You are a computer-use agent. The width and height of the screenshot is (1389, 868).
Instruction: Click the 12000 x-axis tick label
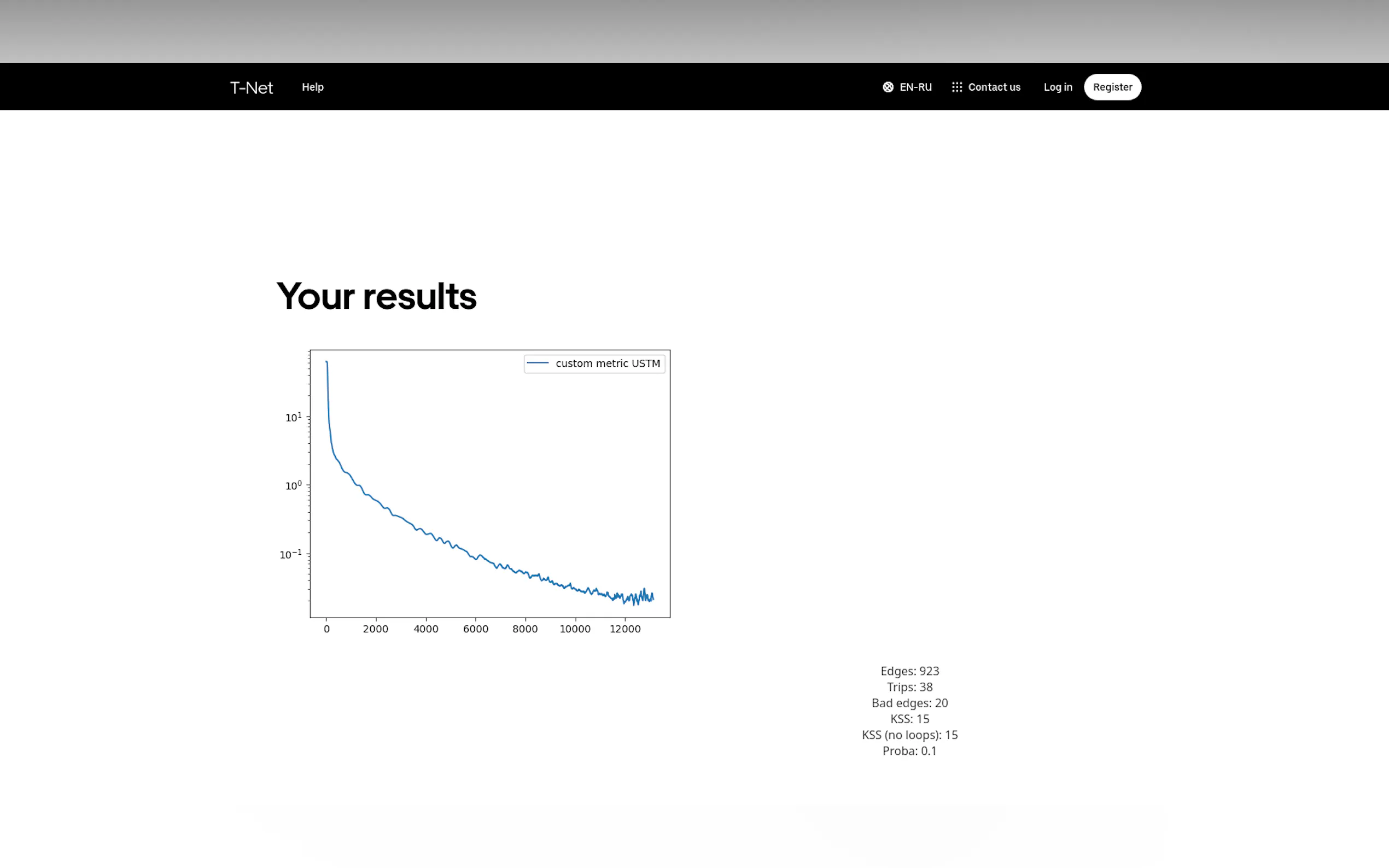pyautogui.click(x=625, y=629)
